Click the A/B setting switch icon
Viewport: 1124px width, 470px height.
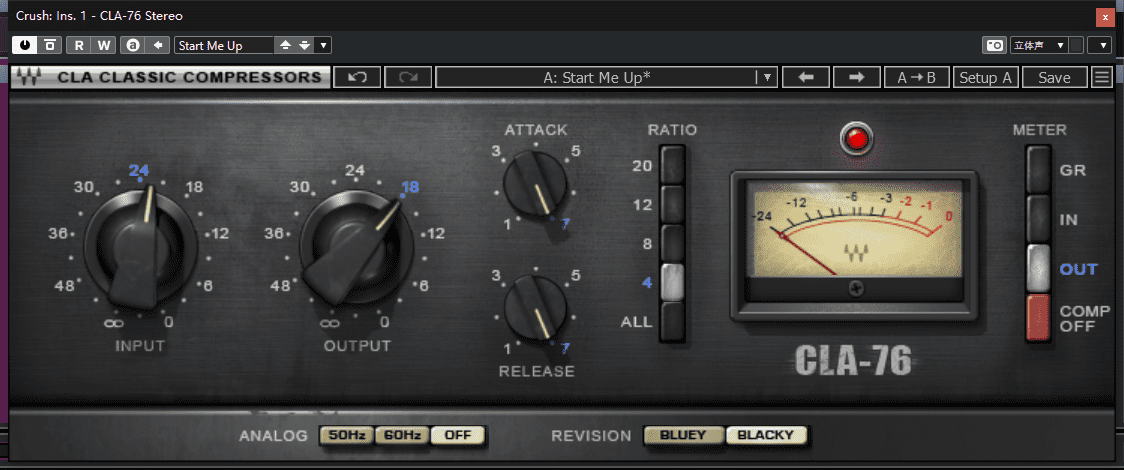pos(133,45)
